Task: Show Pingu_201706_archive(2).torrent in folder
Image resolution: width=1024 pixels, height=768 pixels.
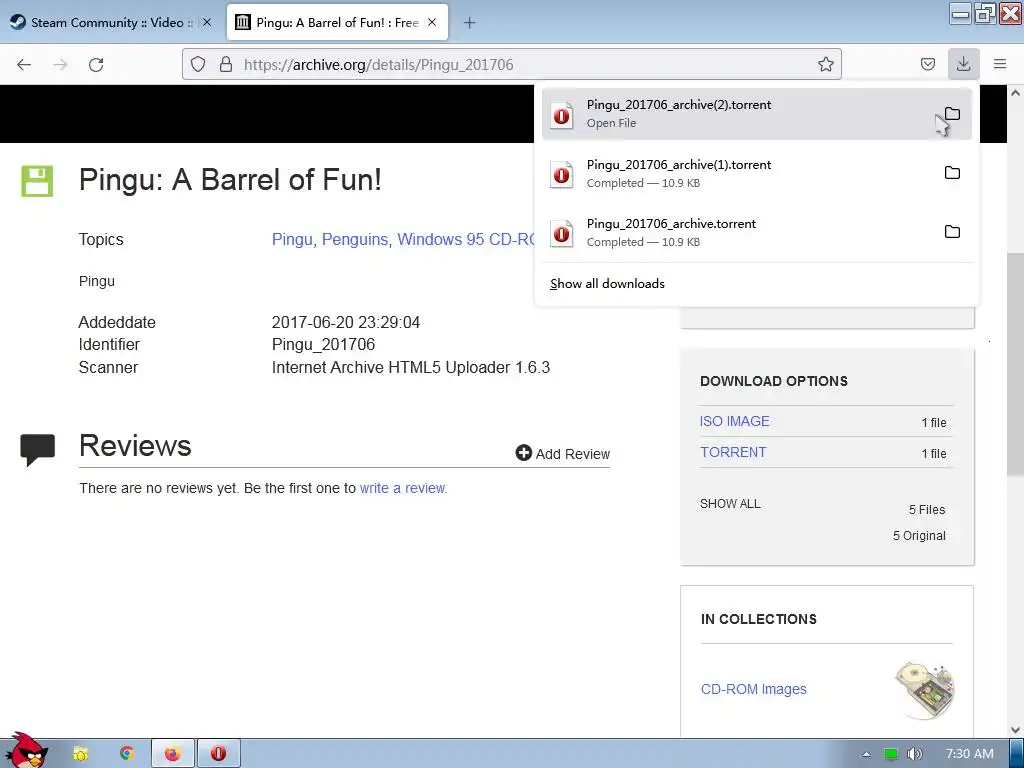Action: click(952, 114)
